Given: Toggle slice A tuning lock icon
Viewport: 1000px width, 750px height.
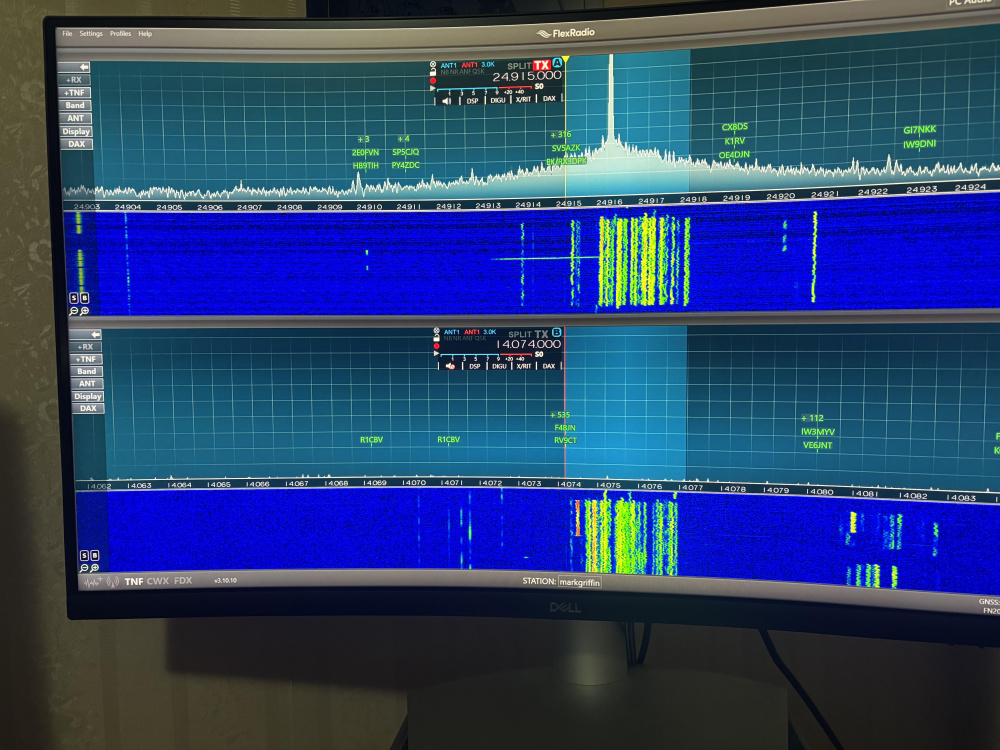Looking at the screenshot, I should 433,73.
